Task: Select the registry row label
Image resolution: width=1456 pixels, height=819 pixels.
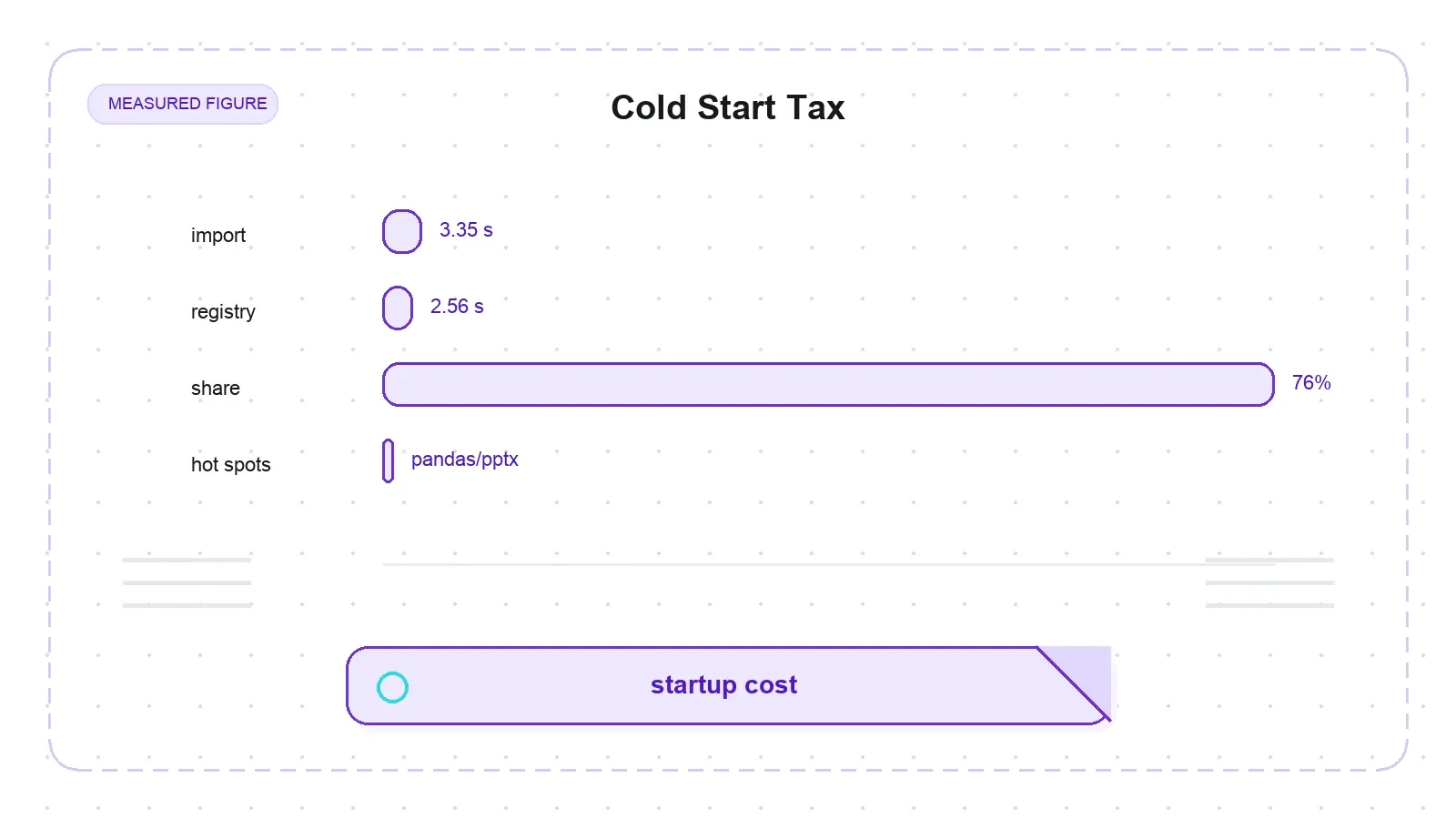Action: tap(223, 312)
